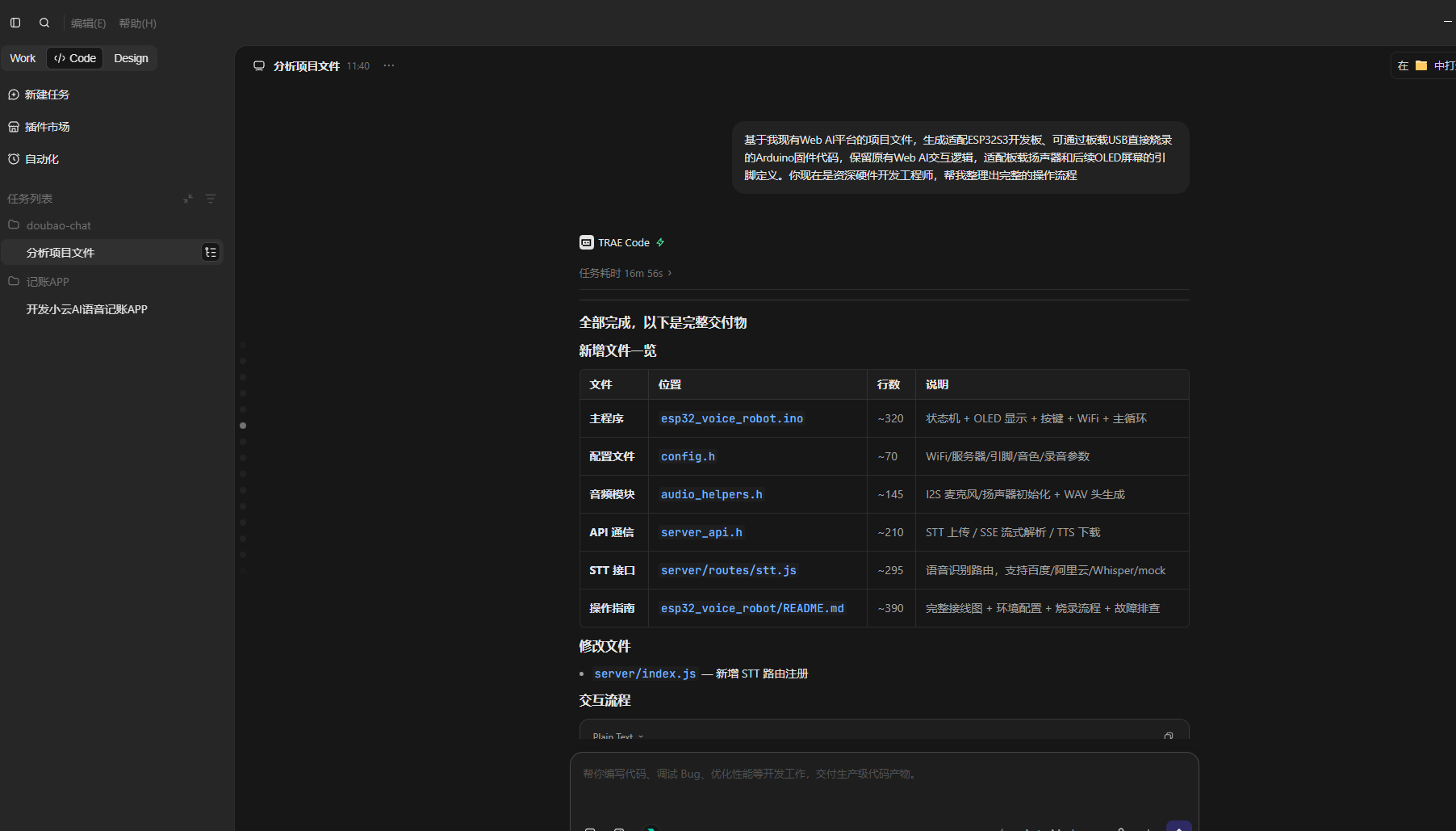The width and height of the screenshot is (1456, 831).
Task: Click the 修改文件 heading
Action: click(x=605, y=646)
